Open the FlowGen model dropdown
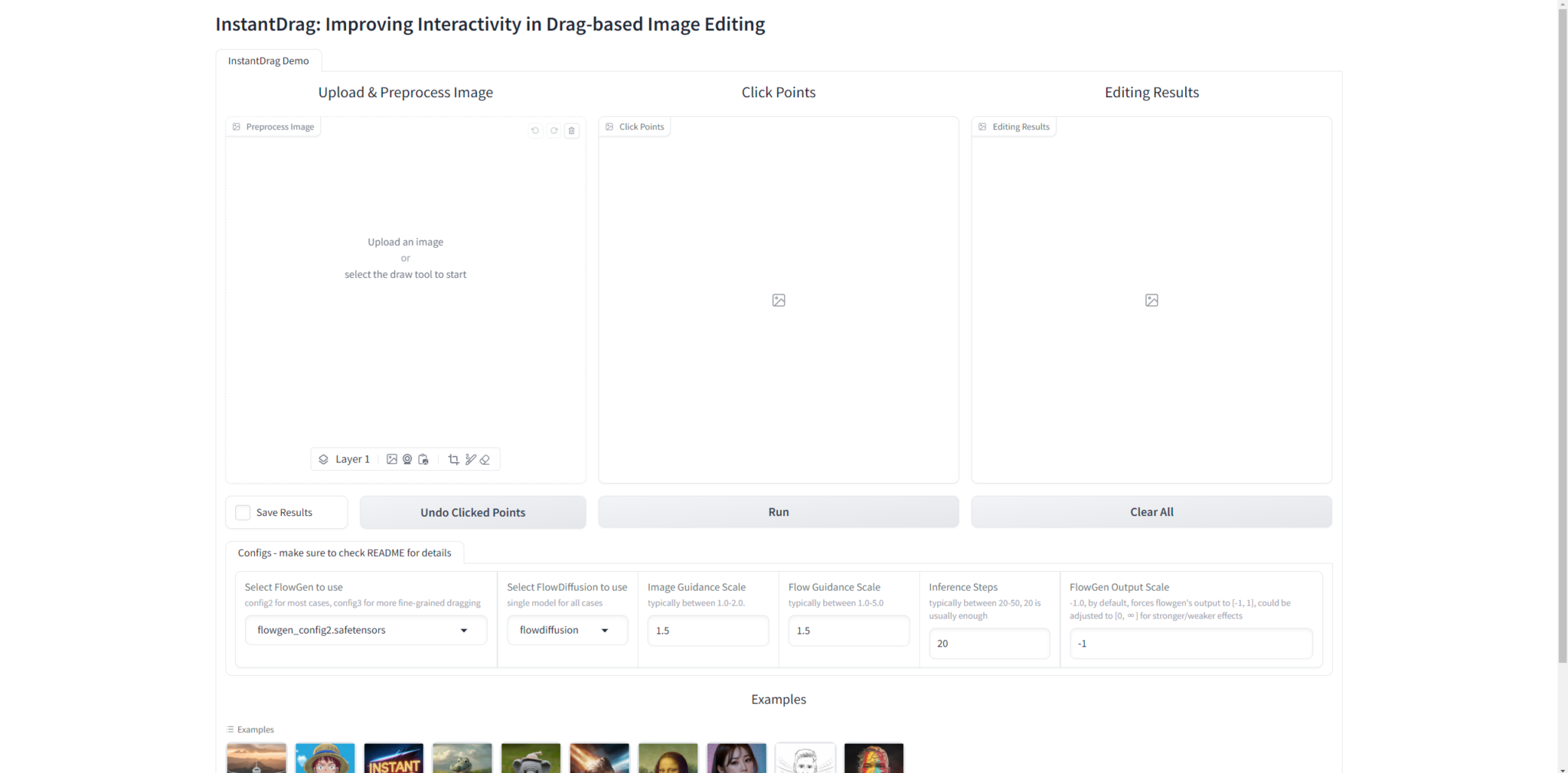This screenshot has width=1568, height=773. [365, 630]
